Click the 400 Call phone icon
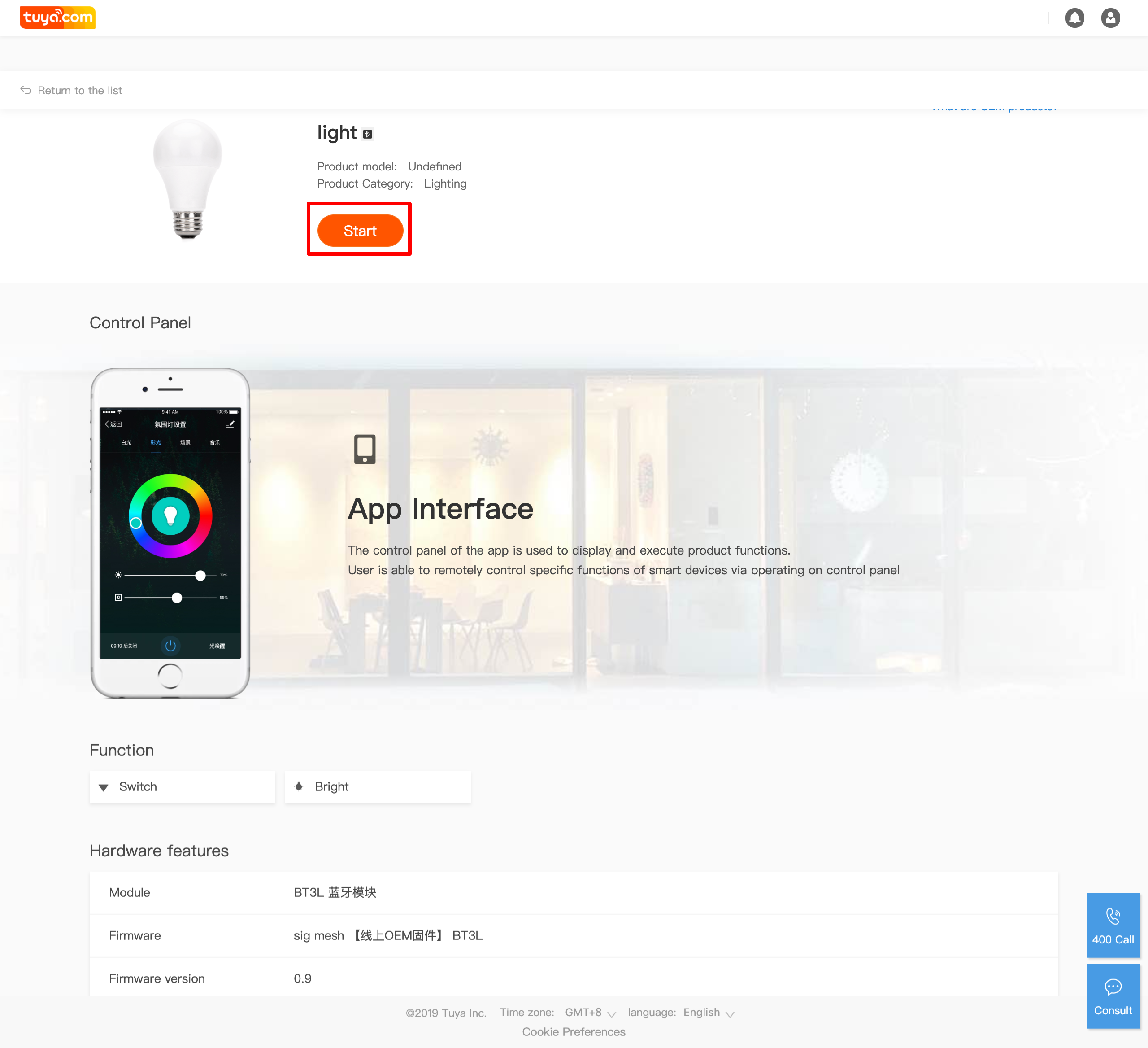The height and width of the screenshot is (1048, 1148). pos(1113,916)
